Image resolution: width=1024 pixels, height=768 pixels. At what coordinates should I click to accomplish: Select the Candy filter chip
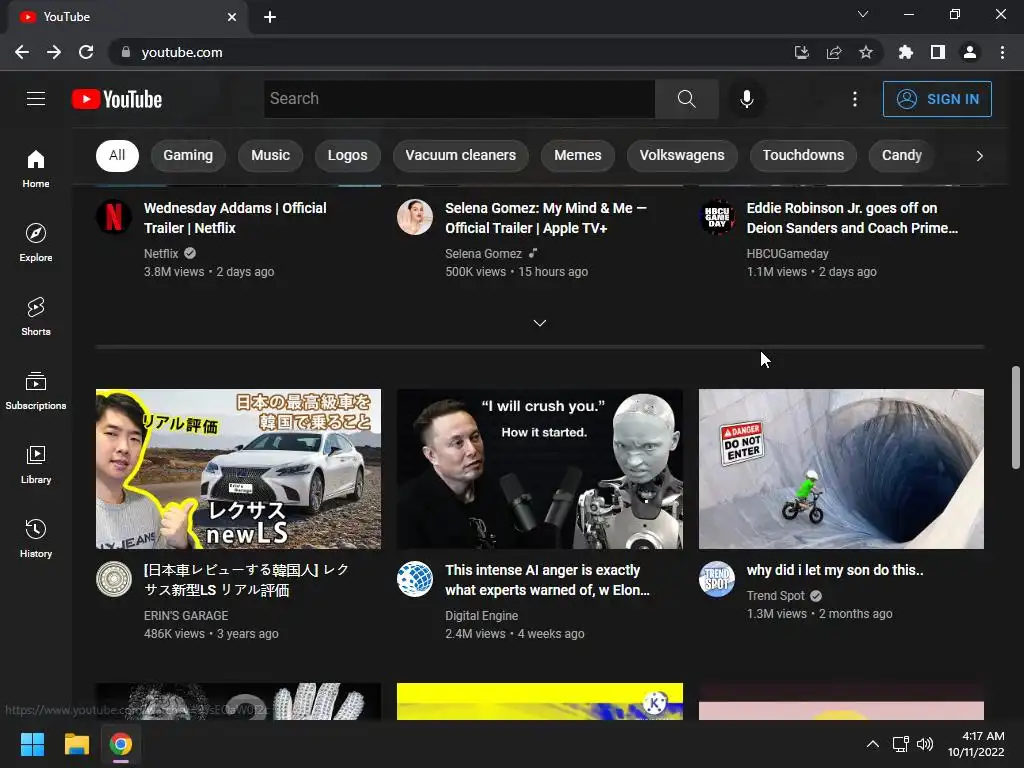coord(902,155)
